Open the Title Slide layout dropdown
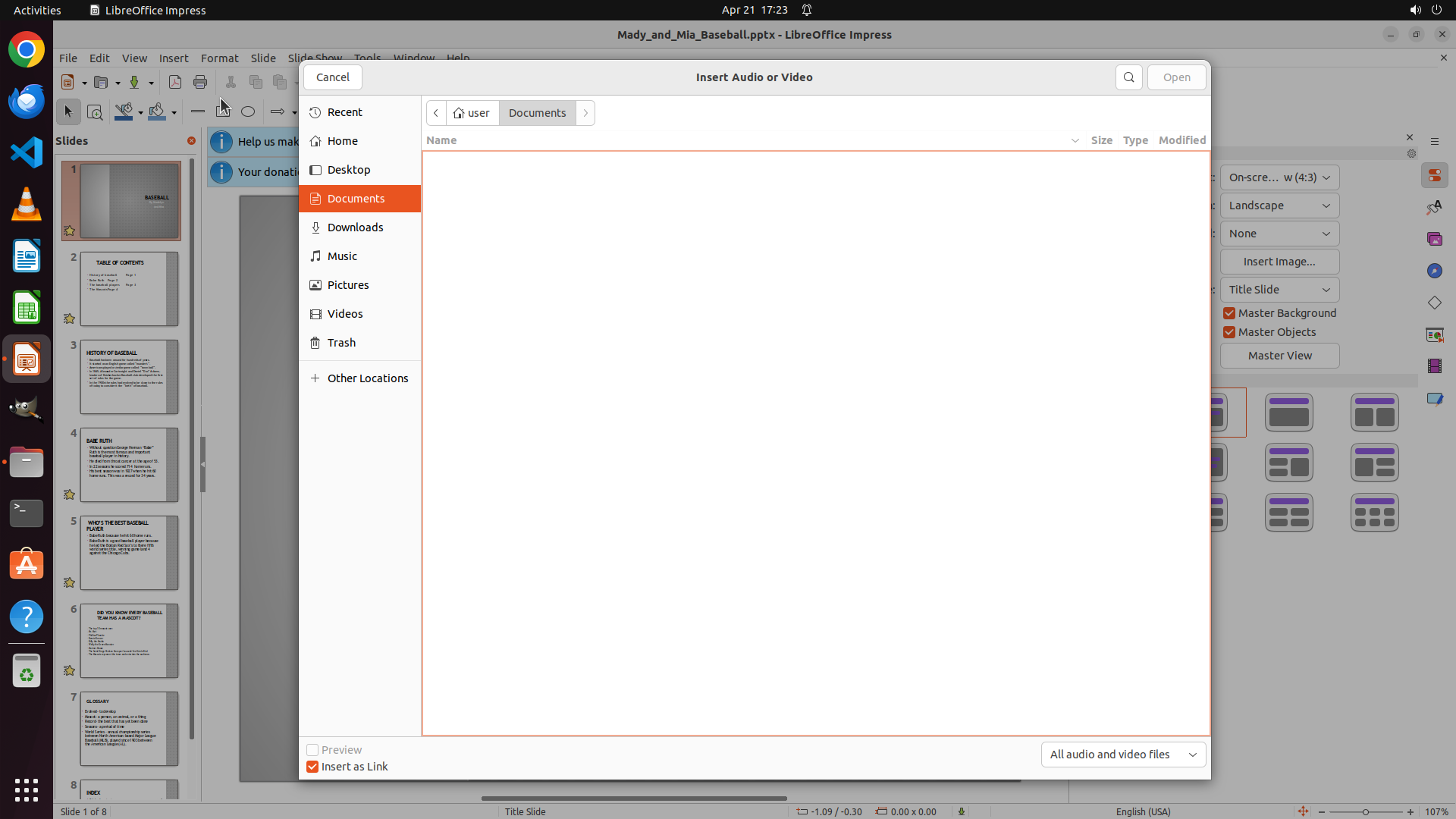Viewport: 1456px width, 819px height. (x=1279, y=290)
